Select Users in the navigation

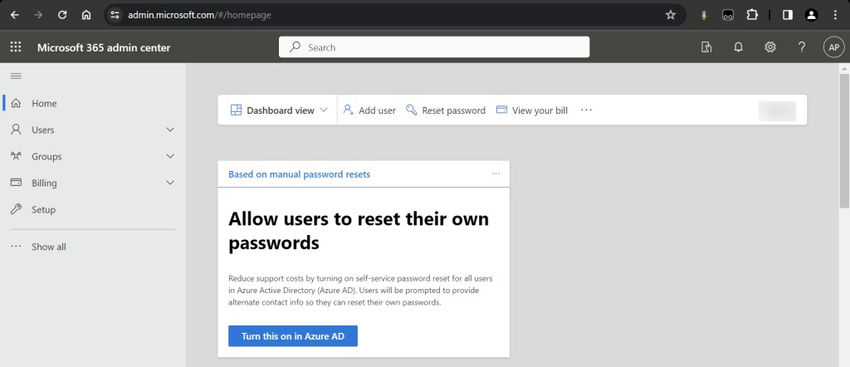click(43, 130)
